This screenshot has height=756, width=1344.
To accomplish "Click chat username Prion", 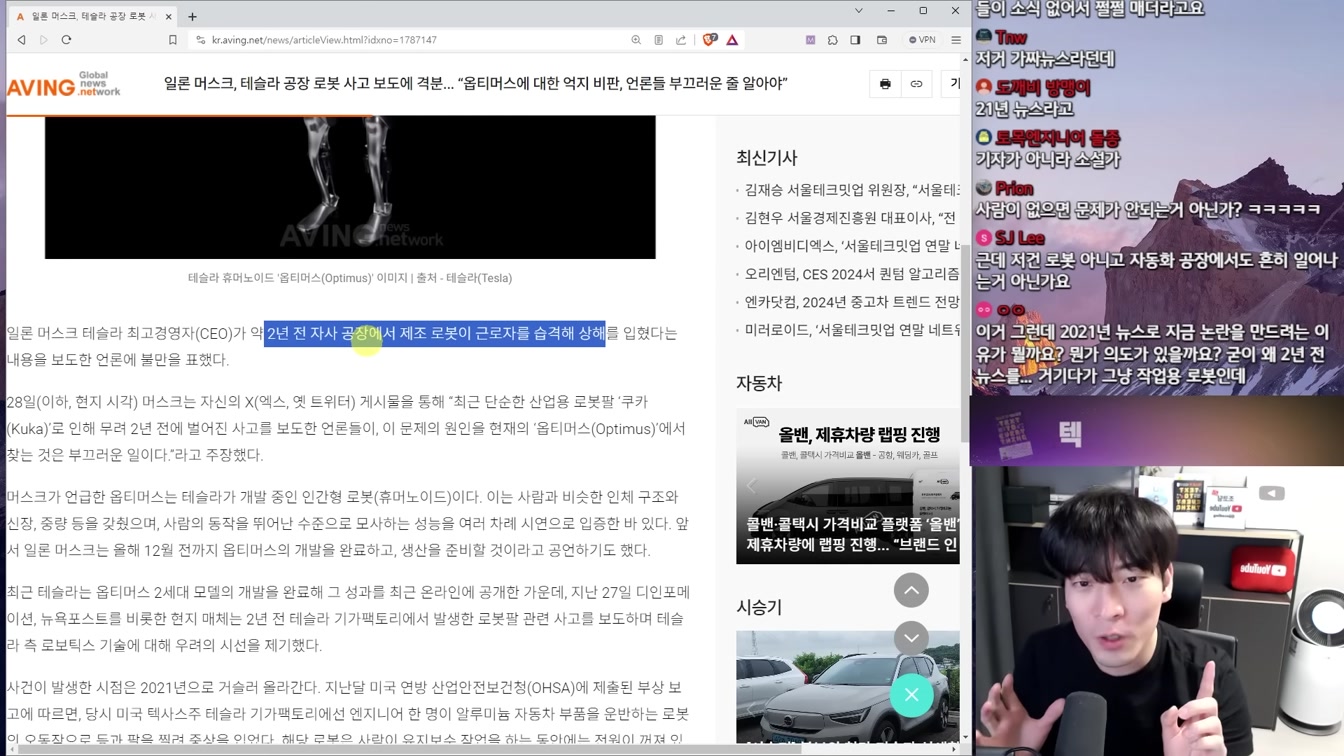I will 1014,188.
